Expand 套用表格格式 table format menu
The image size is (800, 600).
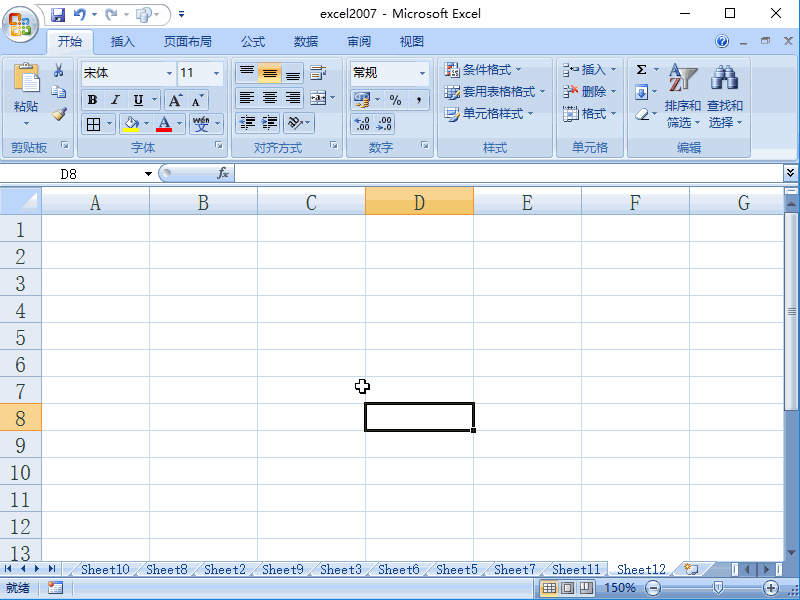(x=494, y=92)
